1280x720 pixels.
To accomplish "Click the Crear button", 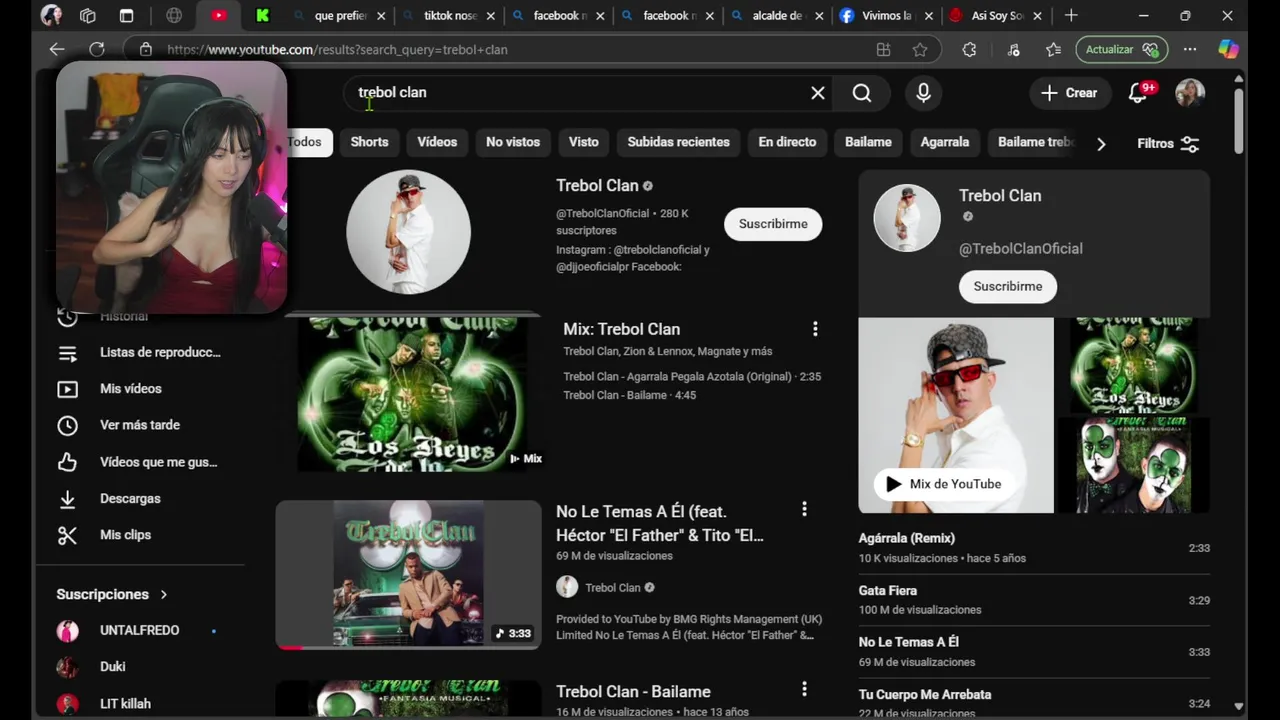I will 1069,93.
